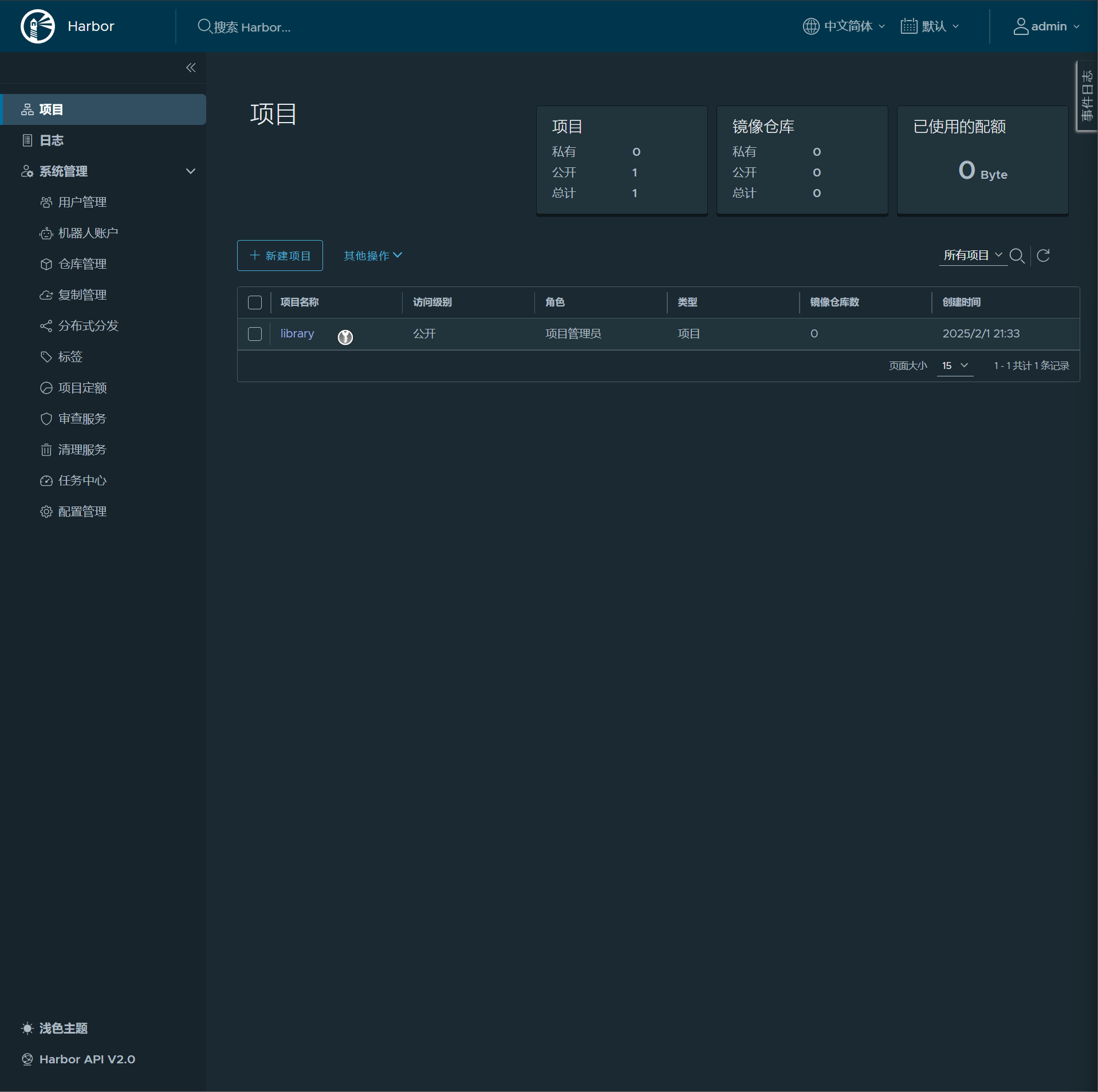This screenshot has width=1098, height=1092.
Task: Click the search magnifier in header
Action: 204,26
